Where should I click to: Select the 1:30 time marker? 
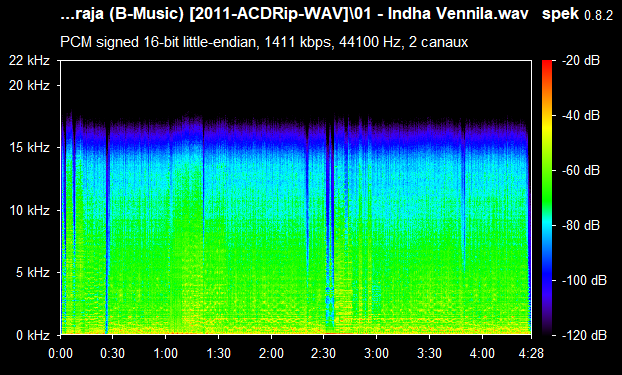[x=218, y=353]
